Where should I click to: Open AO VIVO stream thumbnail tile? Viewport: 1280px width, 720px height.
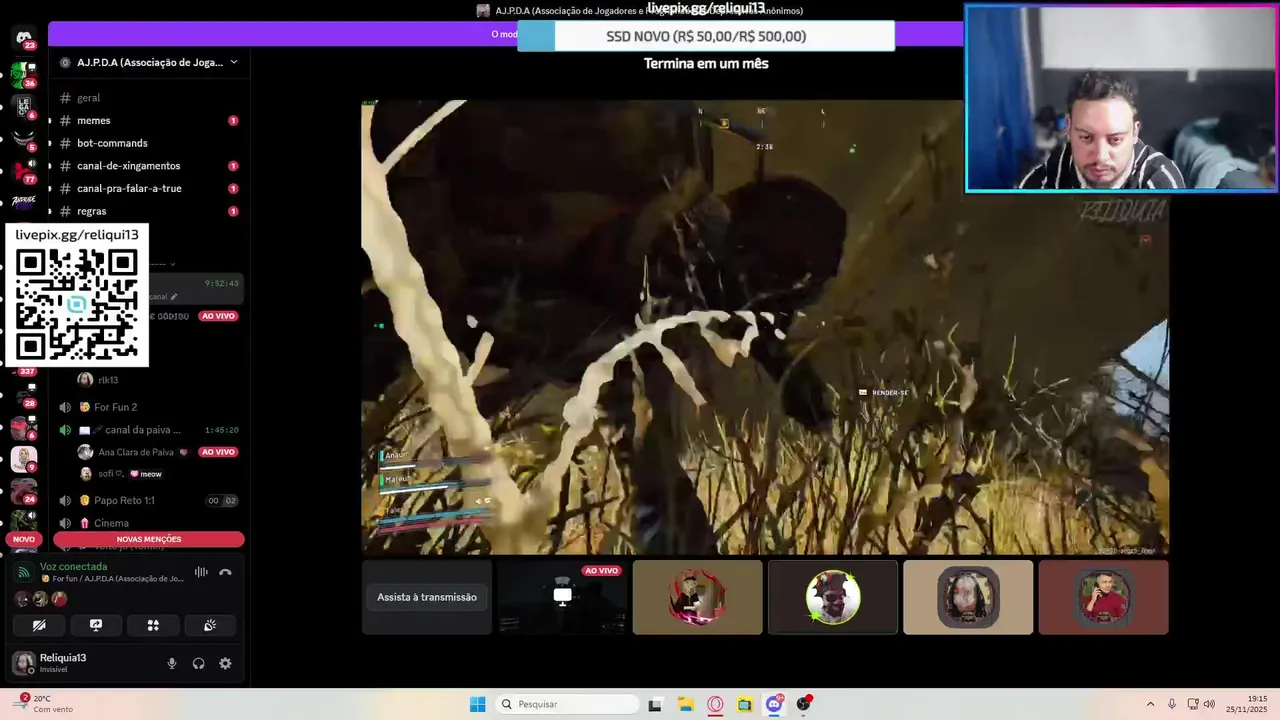pyautogui.click(x=563, y=597)
